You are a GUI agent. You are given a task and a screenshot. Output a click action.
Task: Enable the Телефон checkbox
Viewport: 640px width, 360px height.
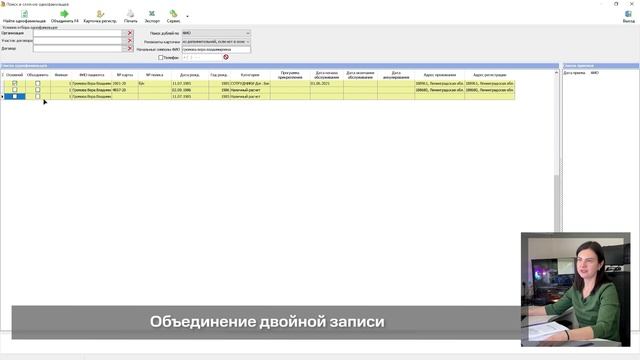(160, 58)
